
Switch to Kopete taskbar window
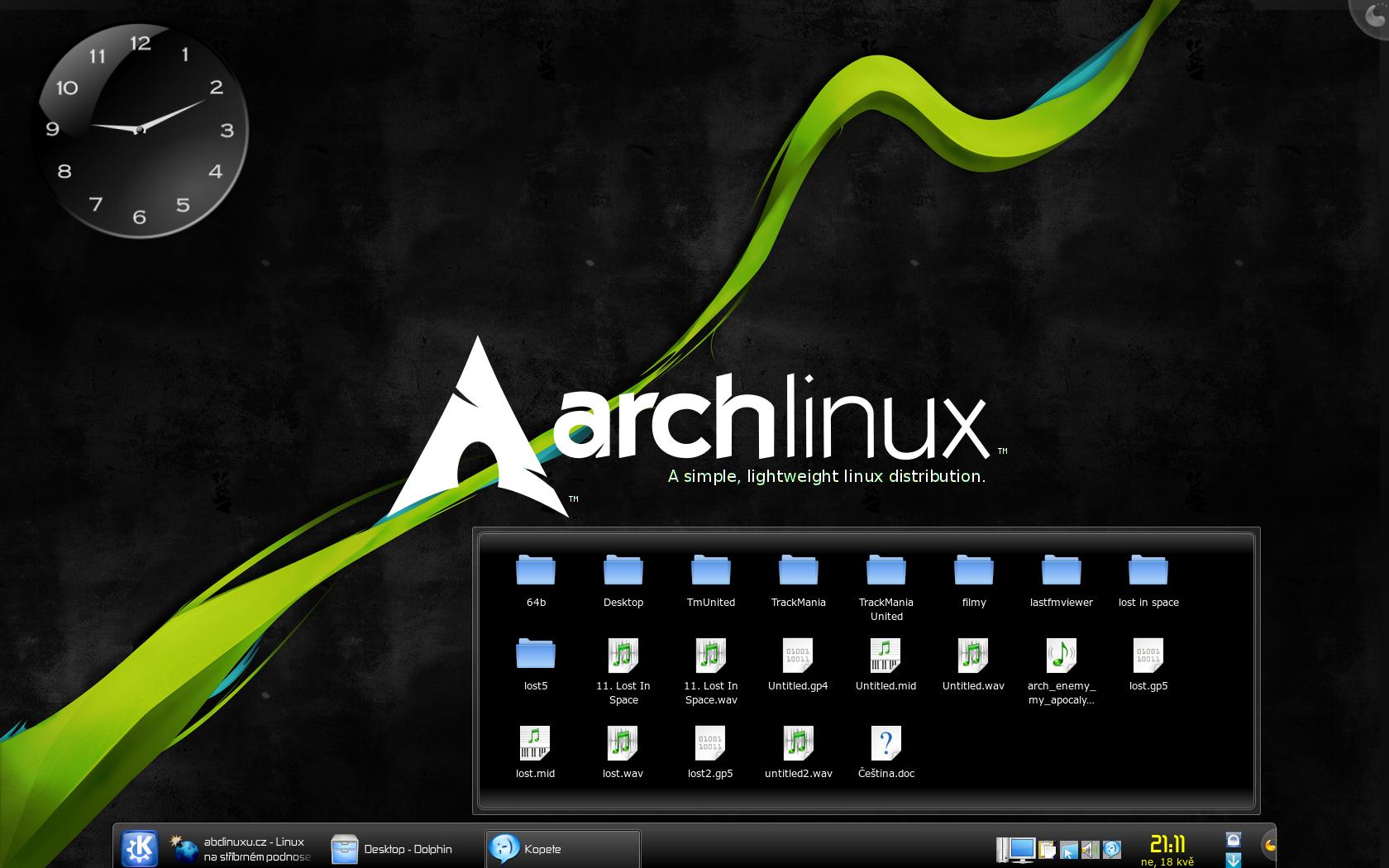tap(562, 849)
